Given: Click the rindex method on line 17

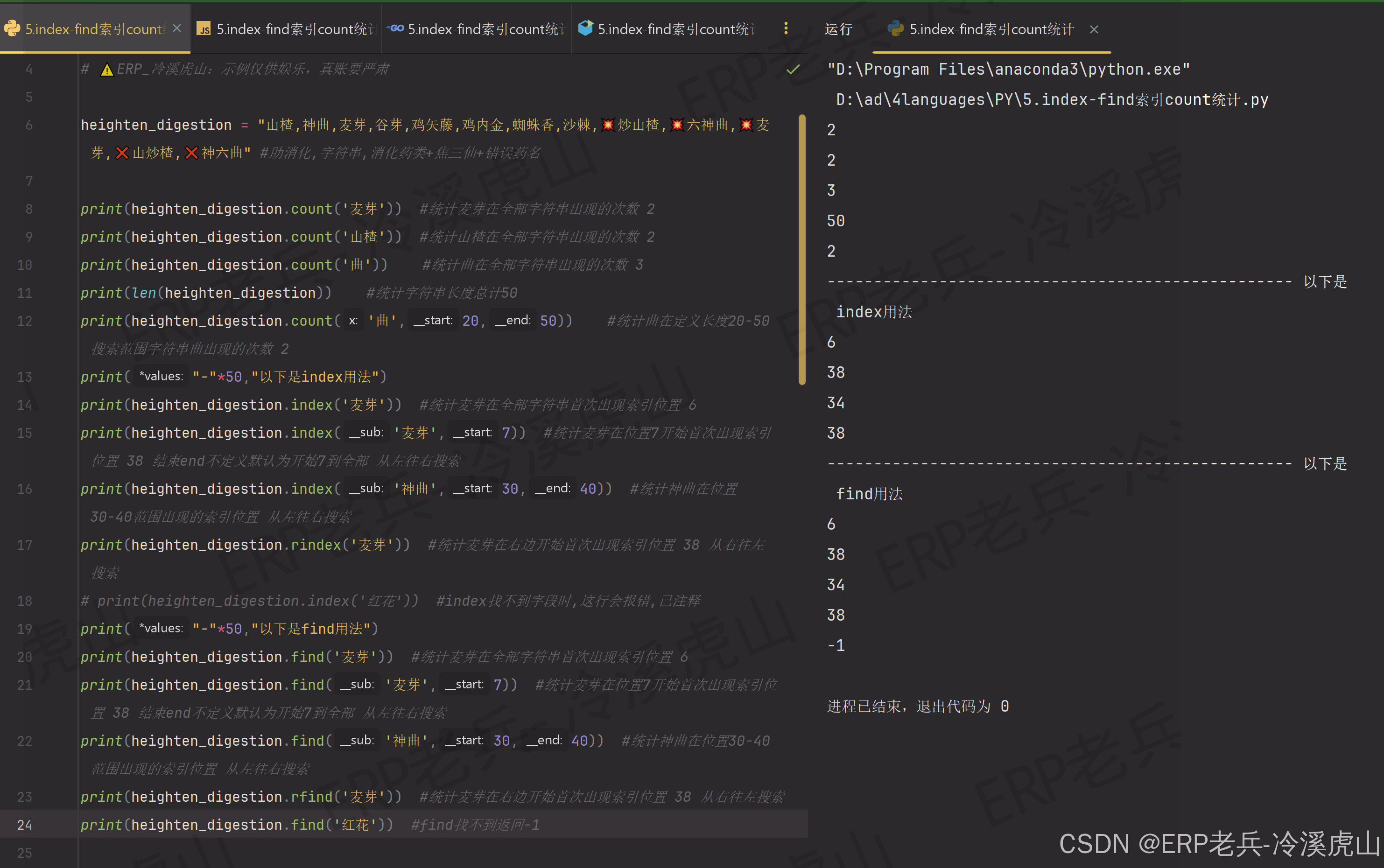Looking at the screenshot, I should pos(316,545).
